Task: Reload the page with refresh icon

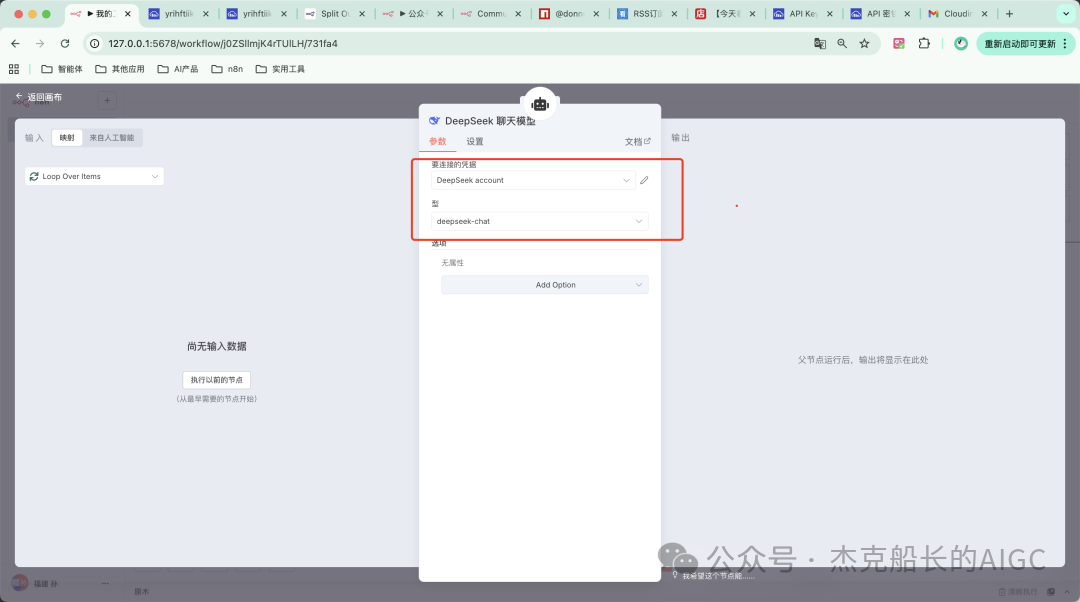Action: [x=65, y=43]
